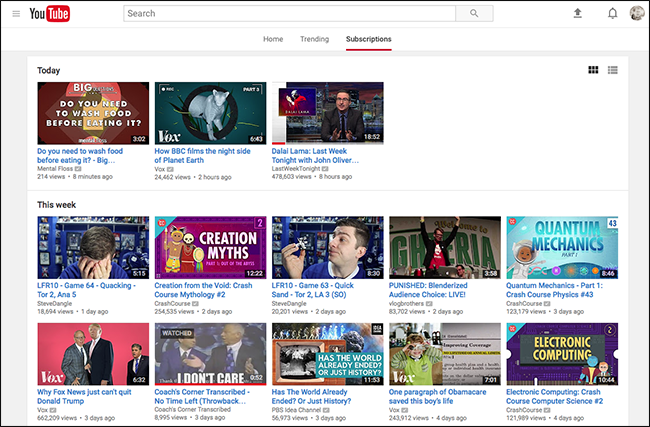Click into the Search field
The height and width of the screenshot is (427, 650).
[289, 13]
